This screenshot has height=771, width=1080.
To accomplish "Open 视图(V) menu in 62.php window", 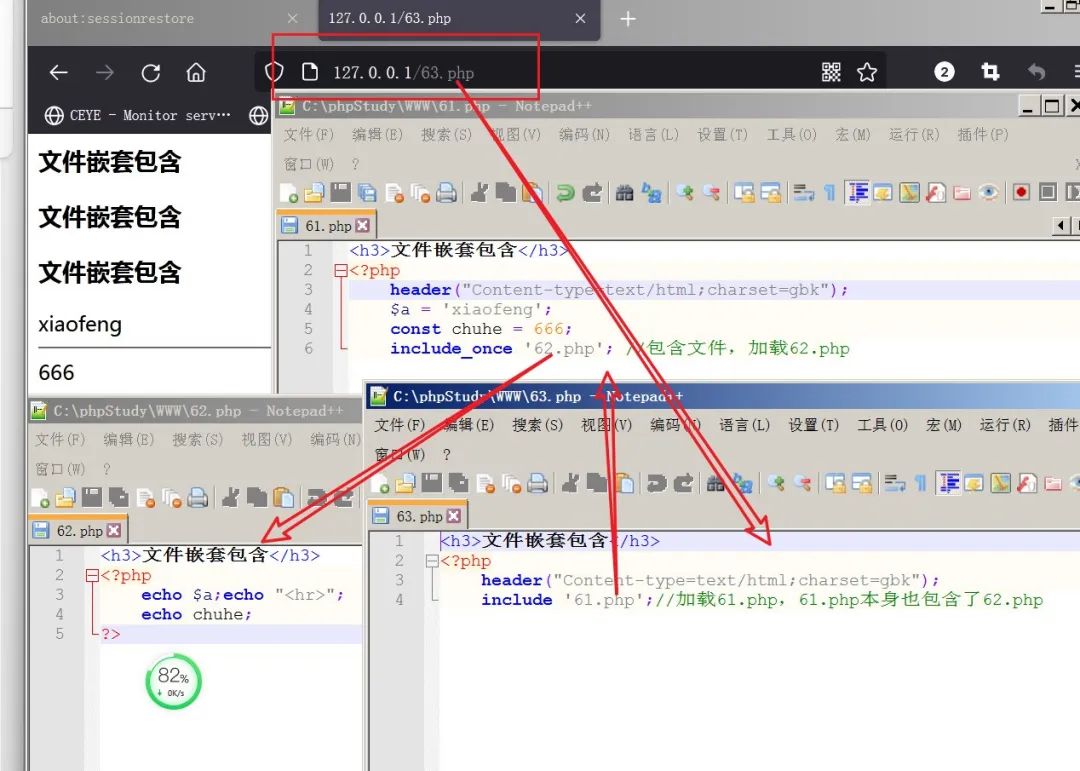I will click(267, 440).
